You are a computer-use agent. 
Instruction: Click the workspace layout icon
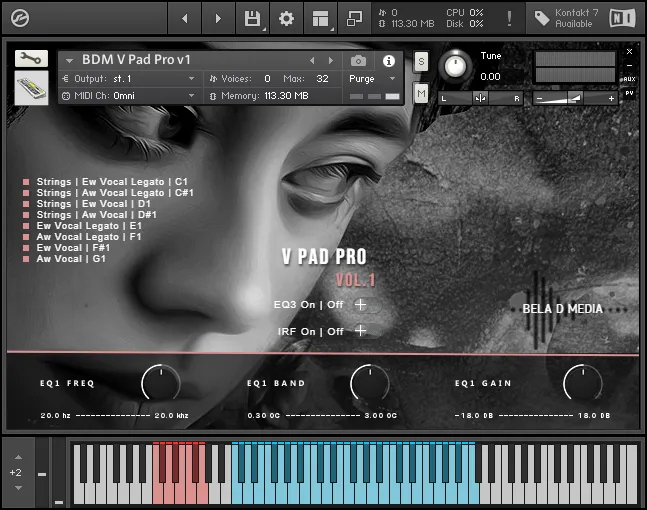click(x=320, y=18)
